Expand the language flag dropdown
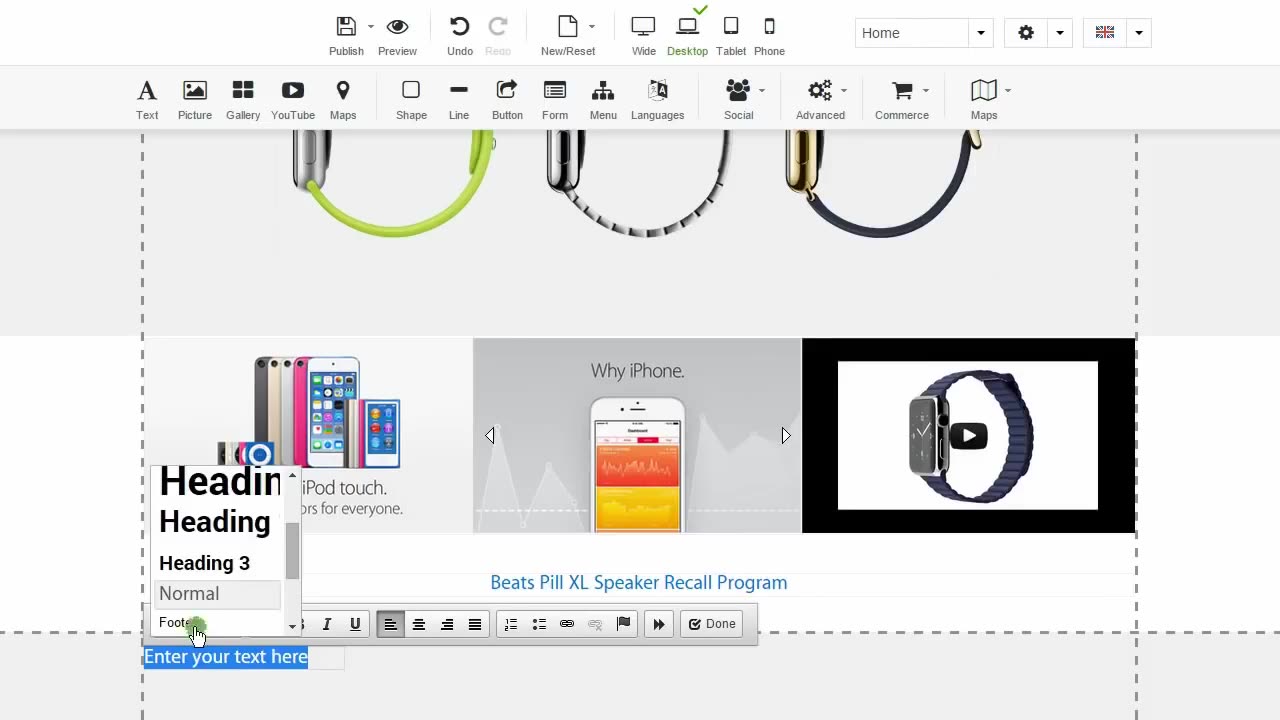 coord(1138,33)
